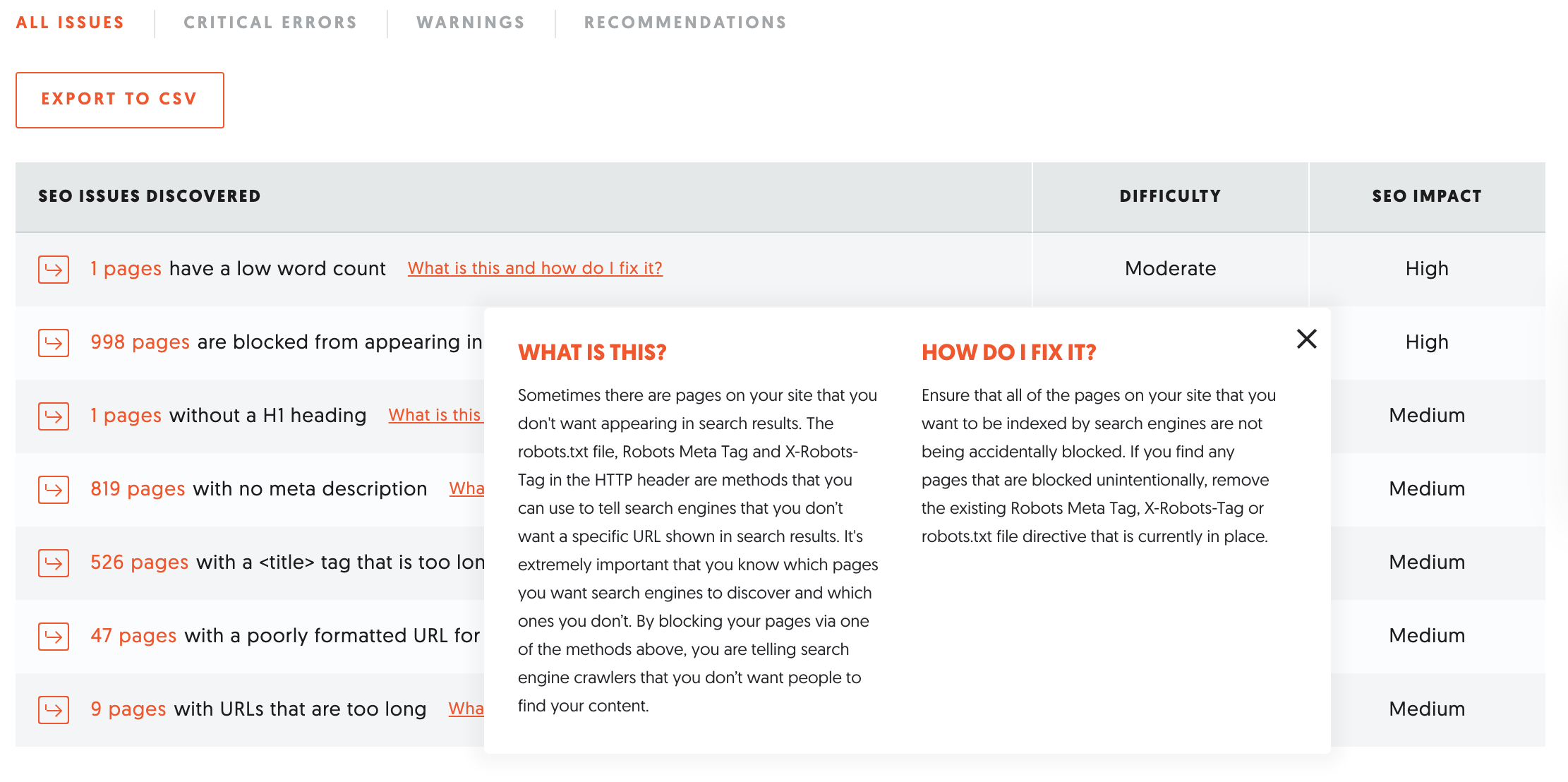Open arrow icon for poorly formatted URL row
This screenshot has height=782, width=1568.
54,637
